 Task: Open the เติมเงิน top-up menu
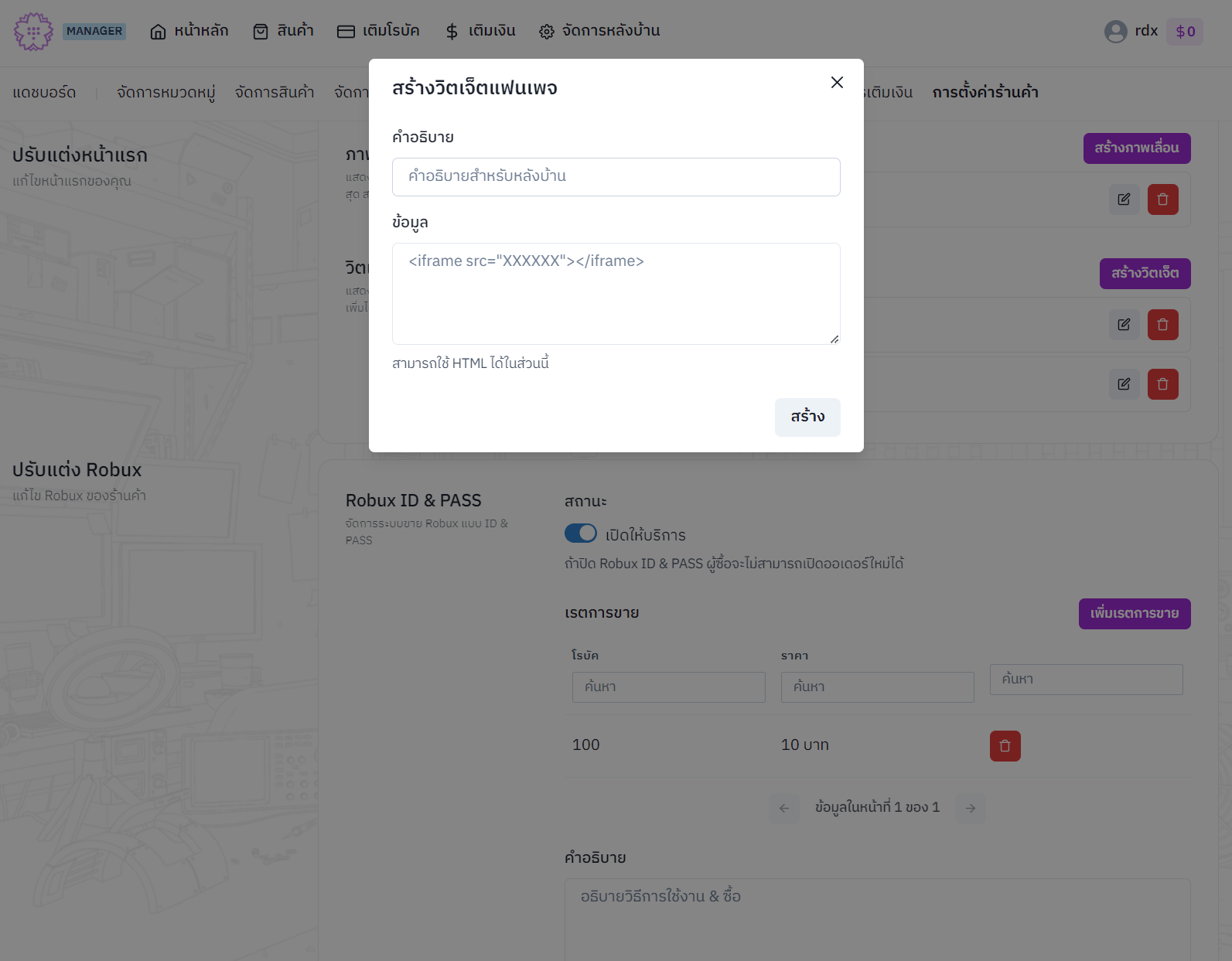pos(480,31)
